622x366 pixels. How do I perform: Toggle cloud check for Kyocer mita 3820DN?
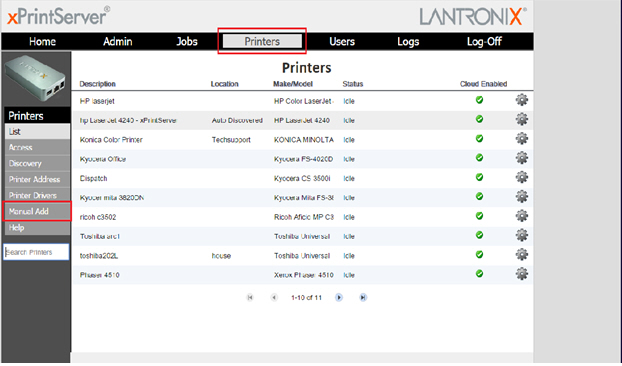(480, 196)
